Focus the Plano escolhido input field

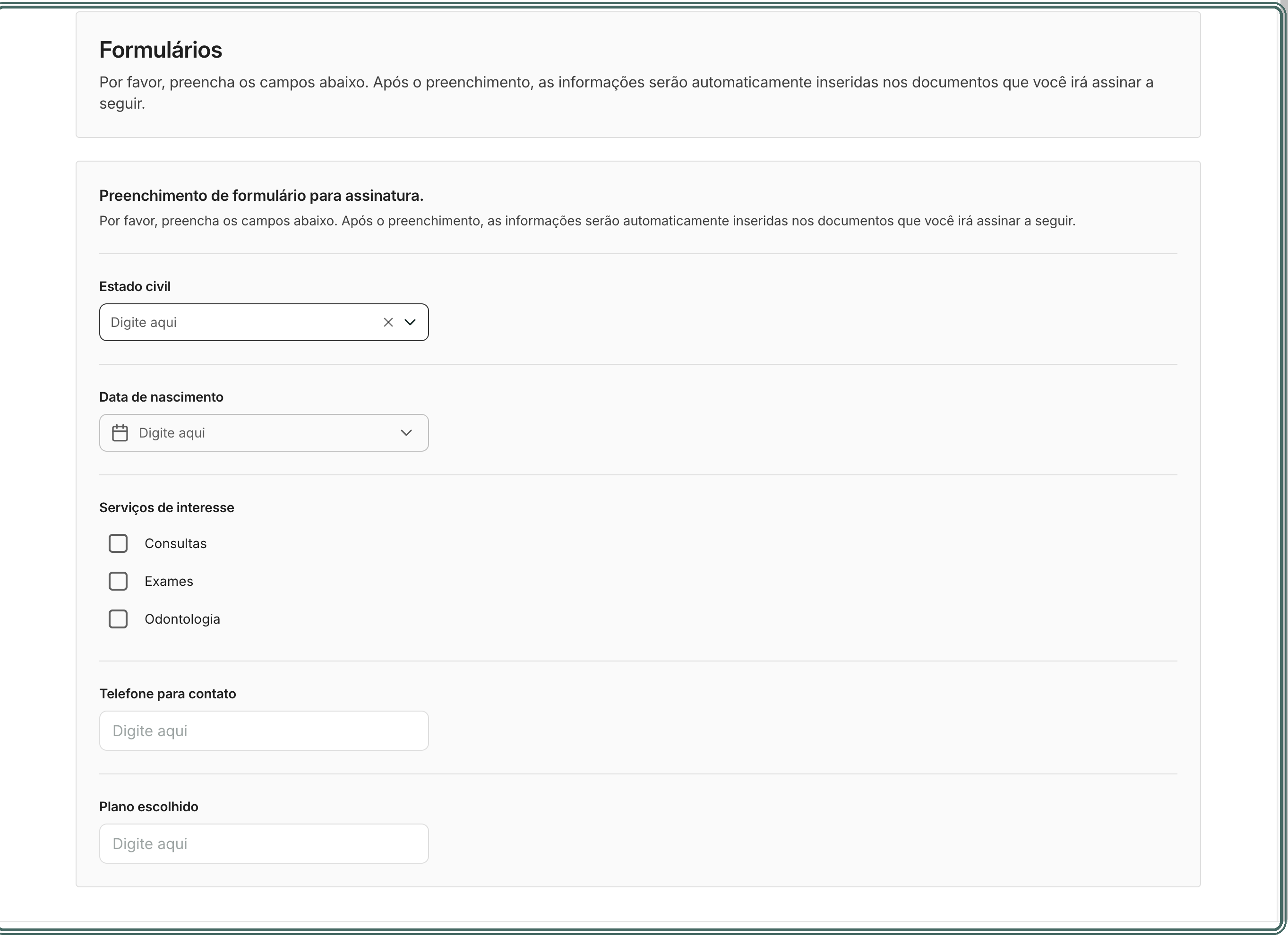264,844
